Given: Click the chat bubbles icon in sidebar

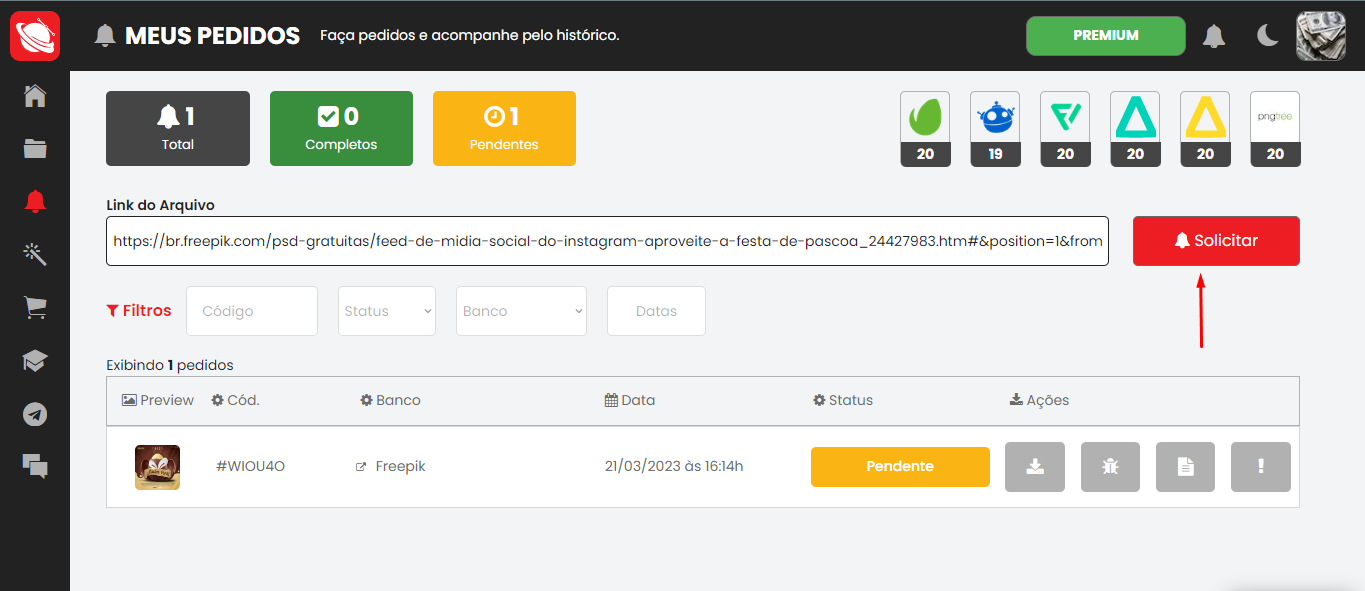Looking at the screenshot, I should (35, 465).
